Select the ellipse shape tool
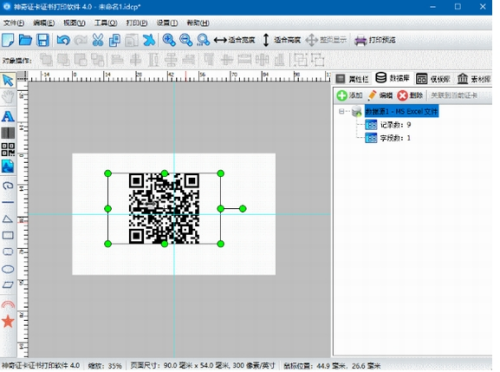 8,269
